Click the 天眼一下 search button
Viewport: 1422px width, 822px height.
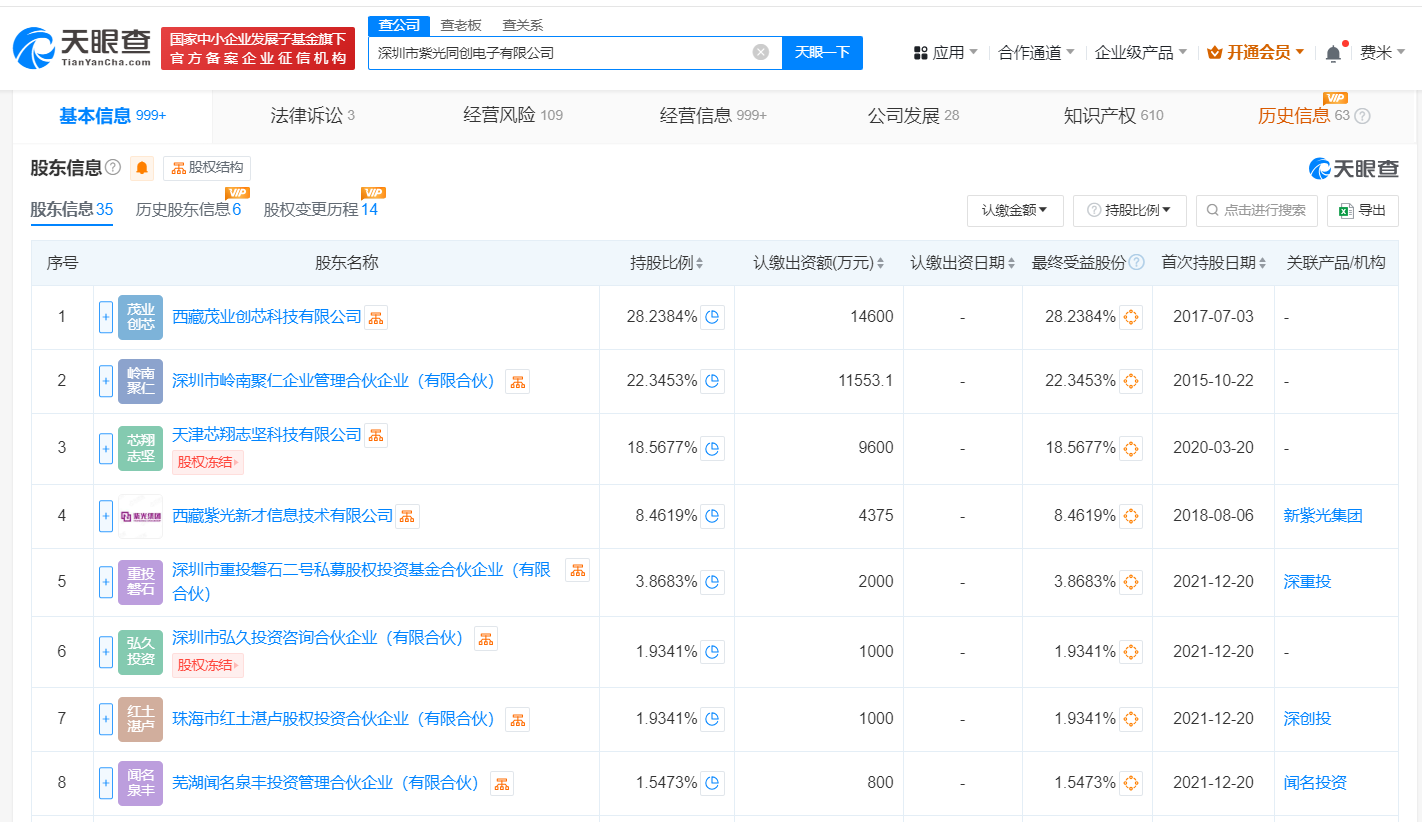point(822,52)
